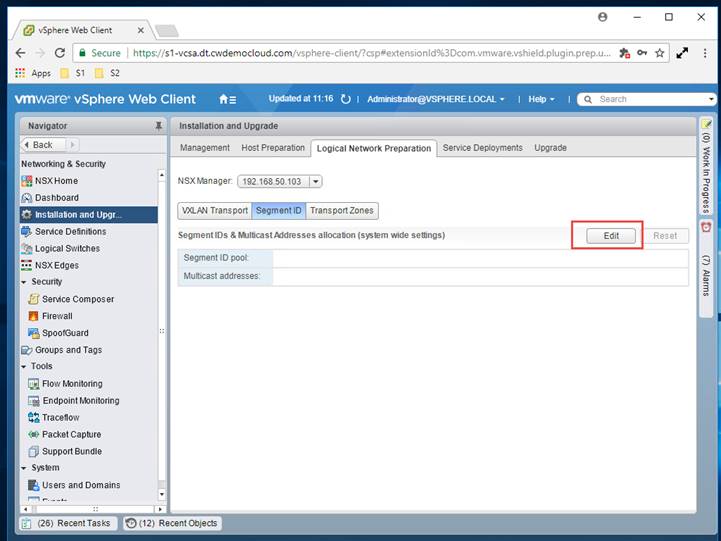Open Service Definitions icon in Navigator

[x=27, y=232]
